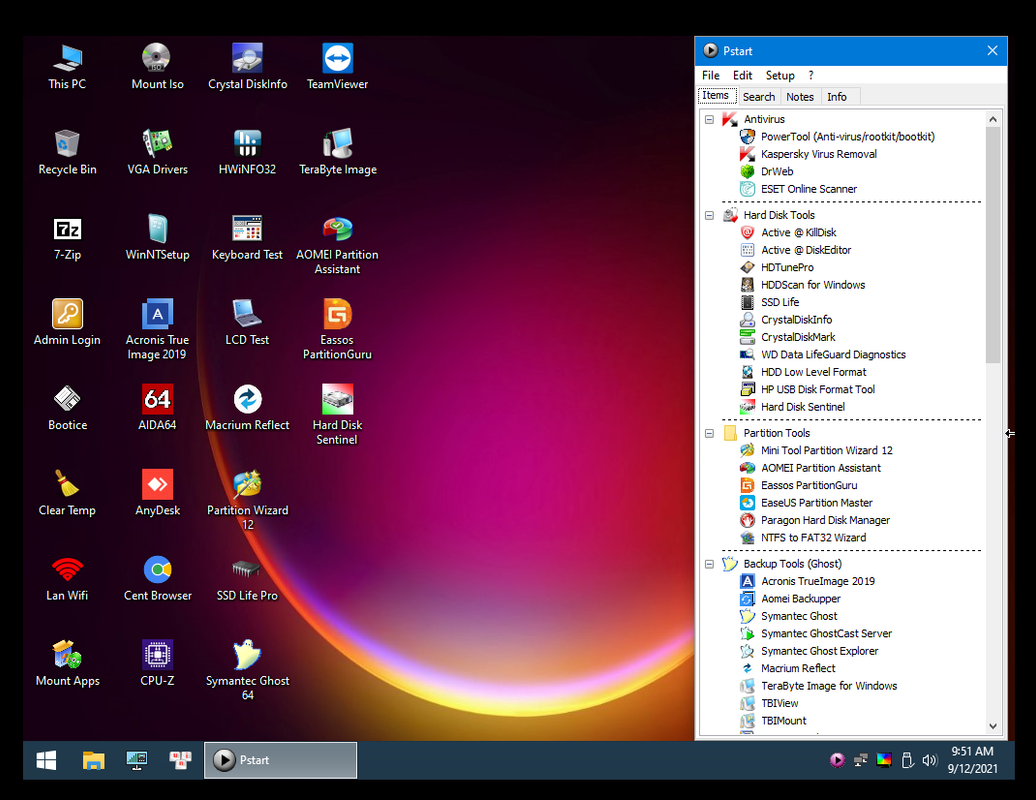Open the Crystal DiskInfo desktop icon
The height and width of the screenshot is (800, 1036).
248,67
